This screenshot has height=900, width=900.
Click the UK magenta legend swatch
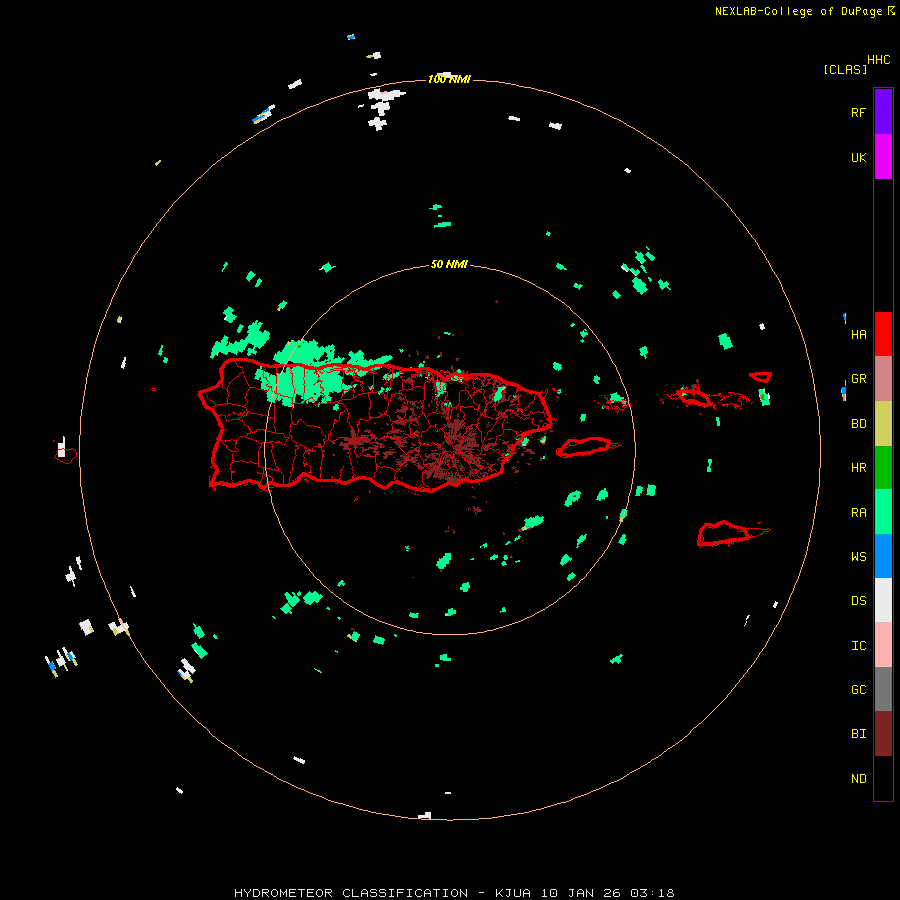click(883, 157)
